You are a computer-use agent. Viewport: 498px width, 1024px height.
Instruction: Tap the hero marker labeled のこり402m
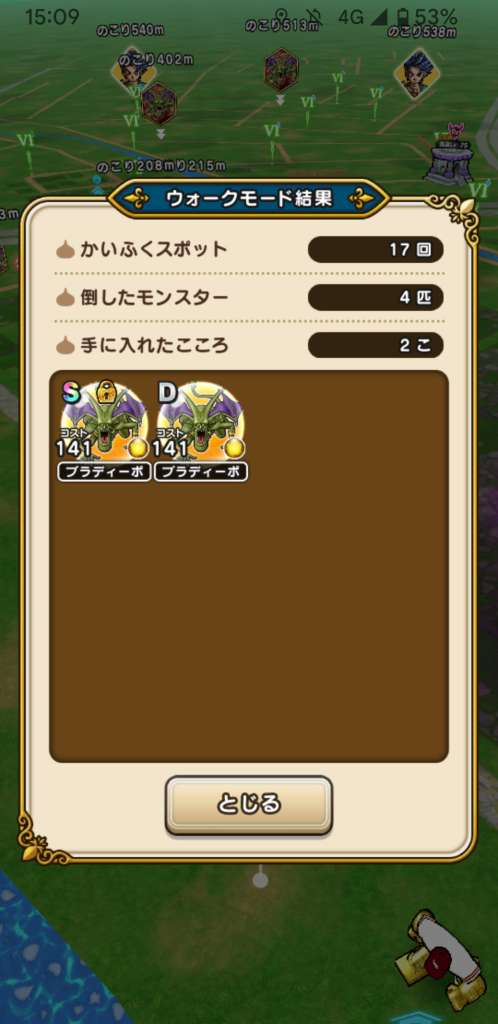pos(134,71)
